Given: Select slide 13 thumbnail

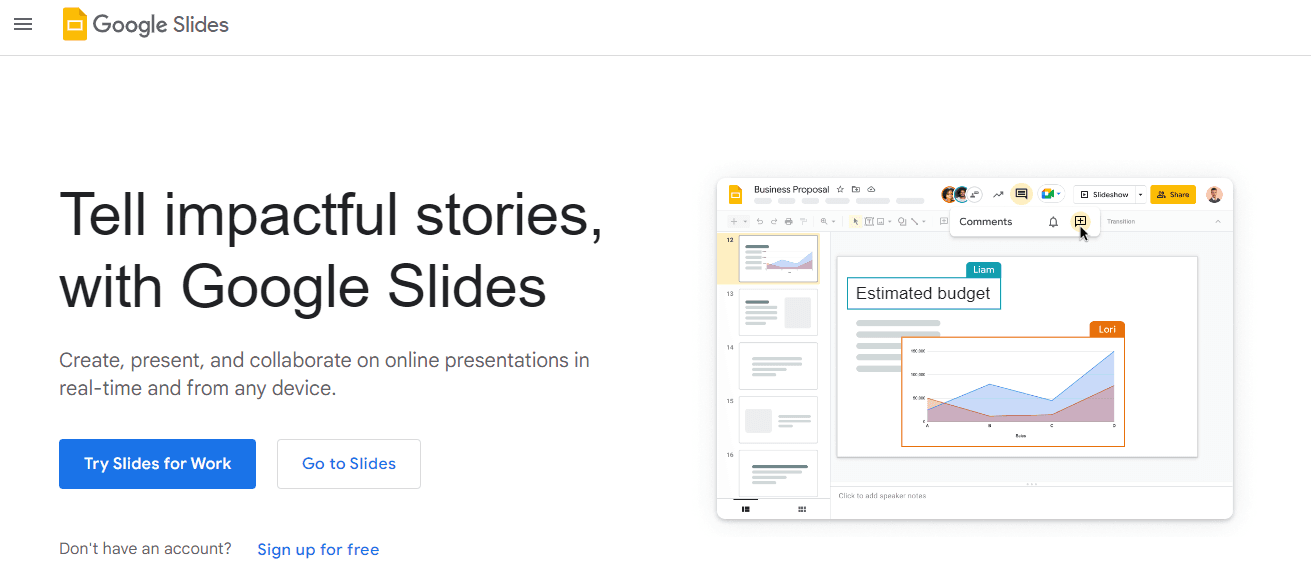Looking at the screenshot, I should (x=778, y=312).
